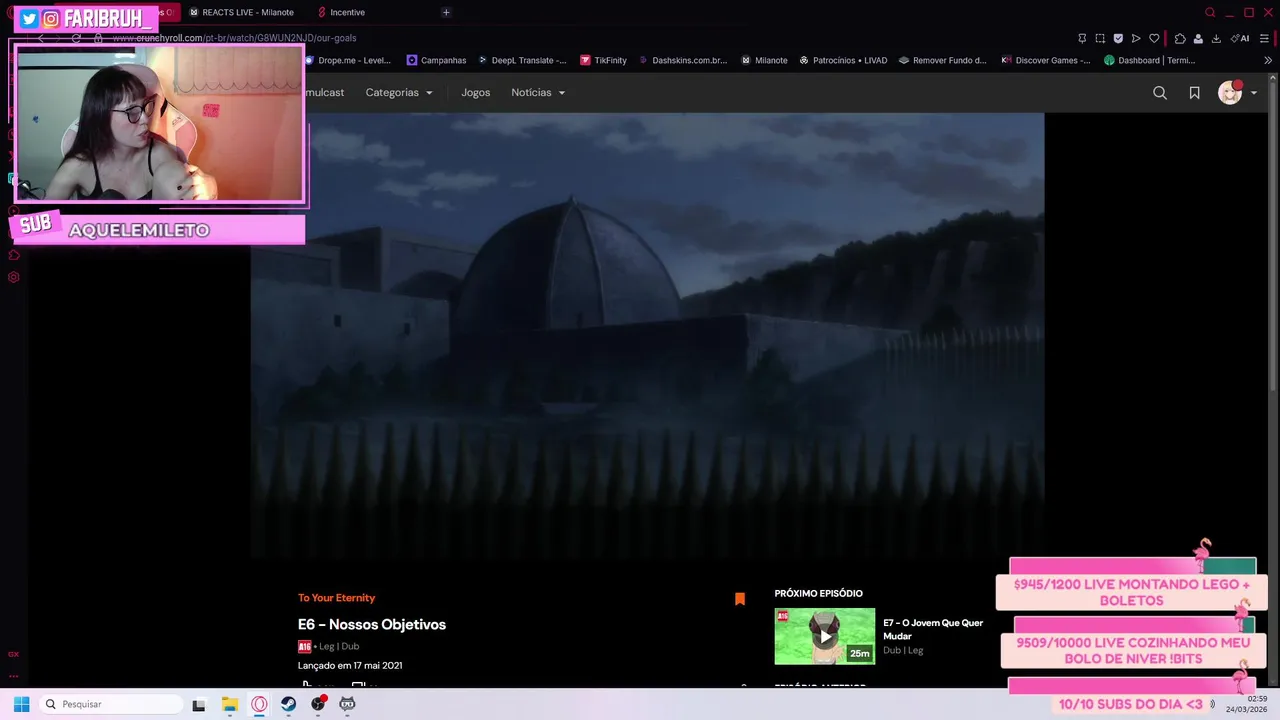Open the browser extensions puzzle icon
The height and width of the screenshot is (720, 1280).
[1180, 38]
